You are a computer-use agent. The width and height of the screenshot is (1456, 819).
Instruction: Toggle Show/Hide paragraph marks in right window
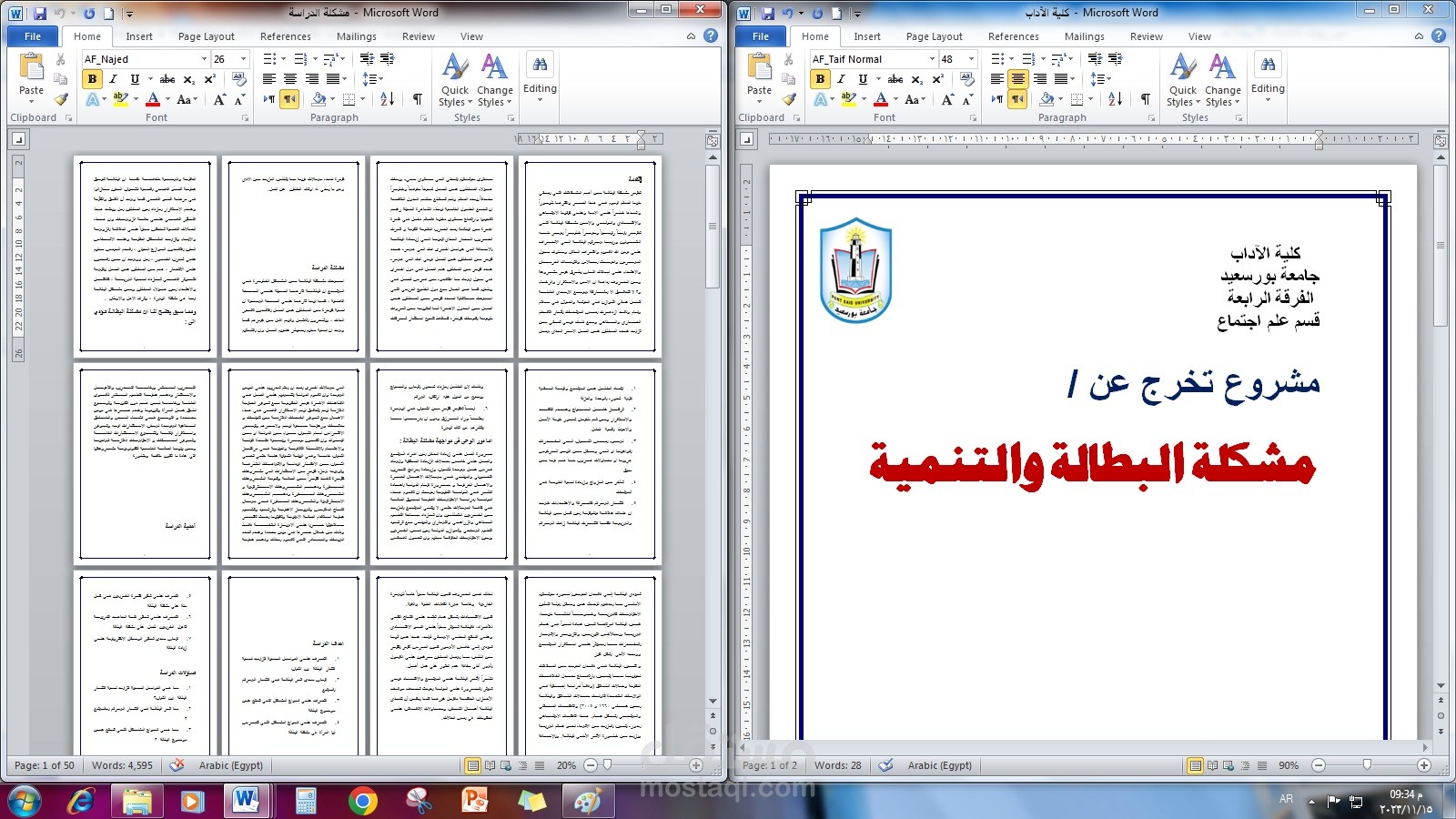[x=1145, y=99]
